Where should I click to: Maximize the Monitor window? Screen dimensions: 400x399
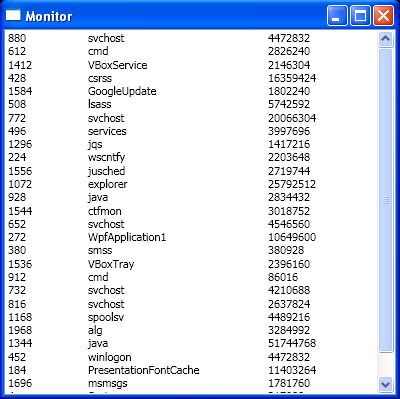360,15
